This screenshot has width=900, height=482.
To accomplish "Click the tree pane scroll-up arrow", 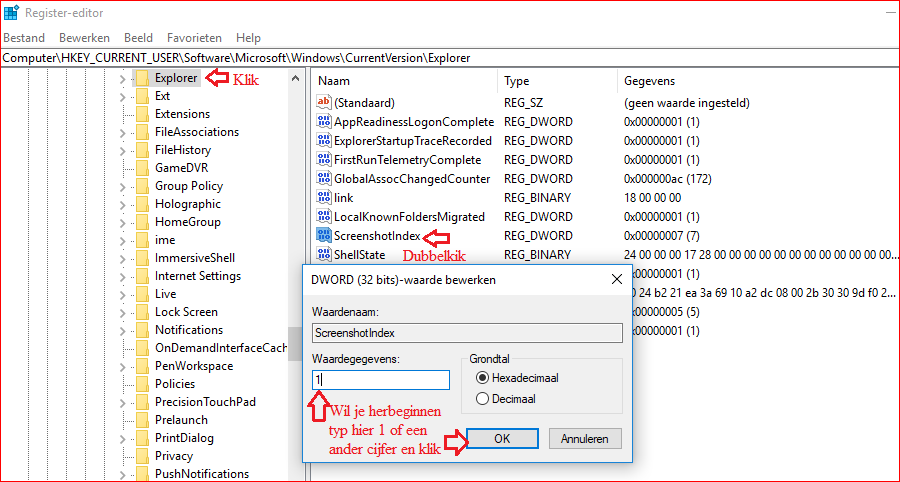I will pyautogui.click(x=296, y=78).
